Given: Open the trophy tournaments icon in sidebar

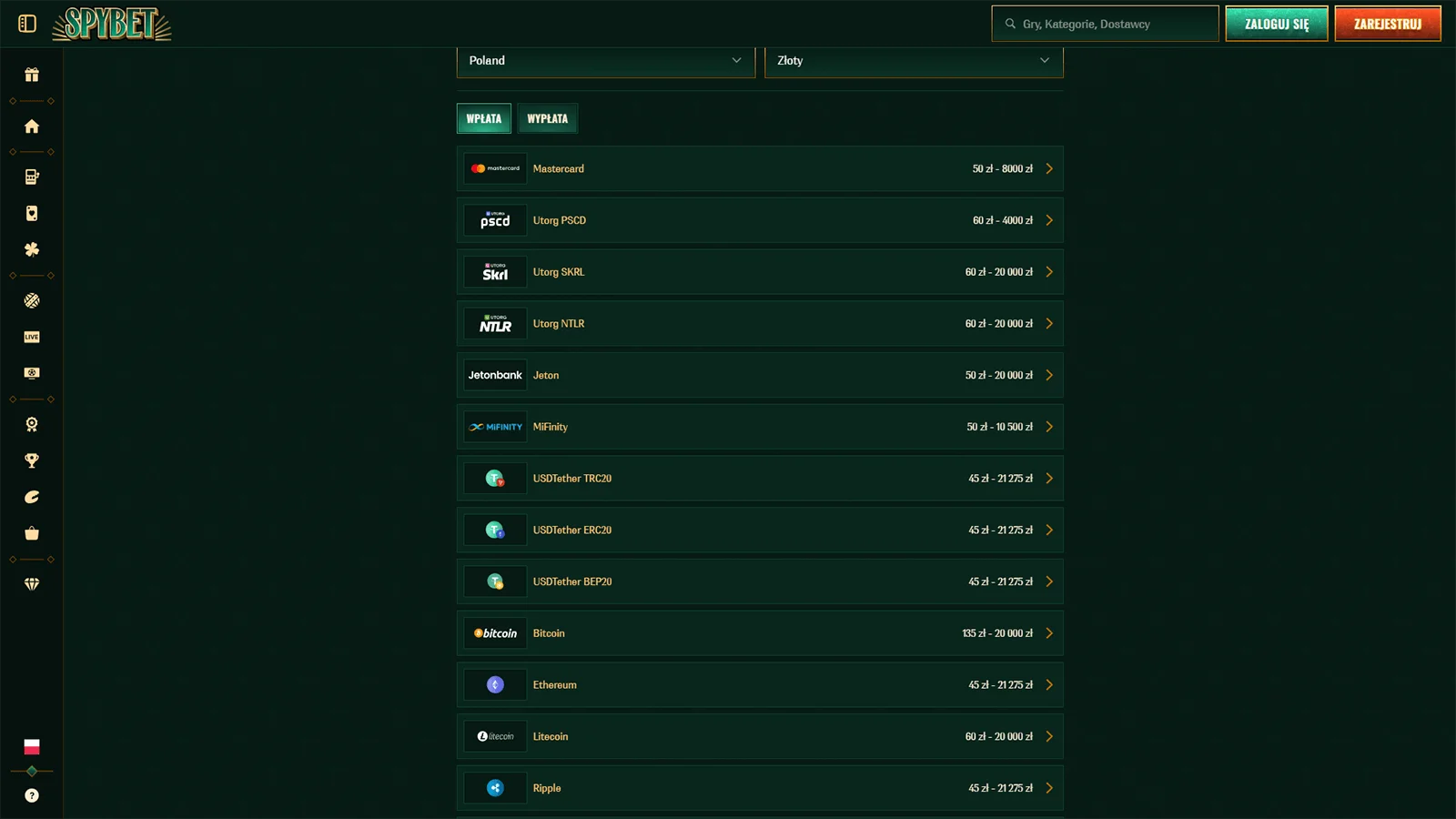Looking at the screenshot, I should coord(32,460).
